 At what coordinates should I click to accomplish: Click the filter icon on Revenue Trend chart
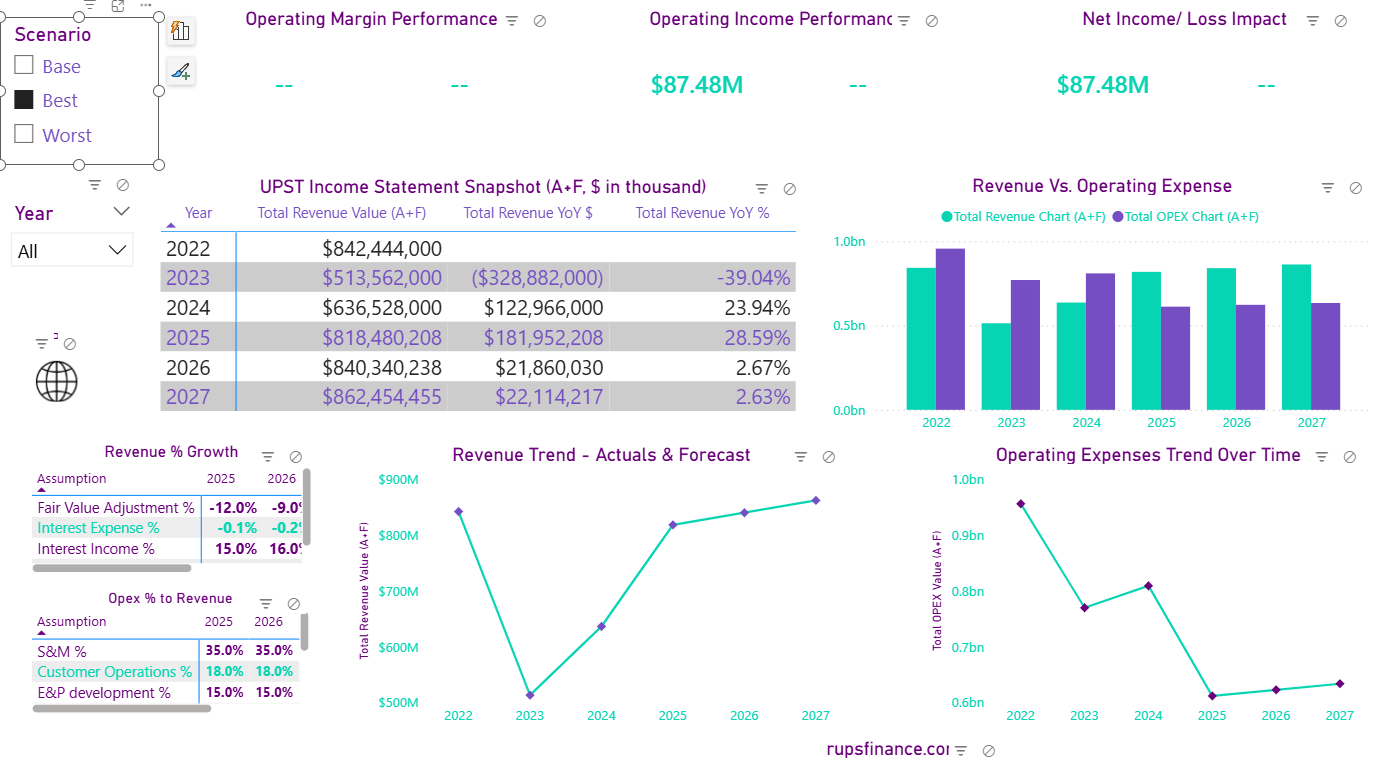pyautogui.click(x=800, y=455)
